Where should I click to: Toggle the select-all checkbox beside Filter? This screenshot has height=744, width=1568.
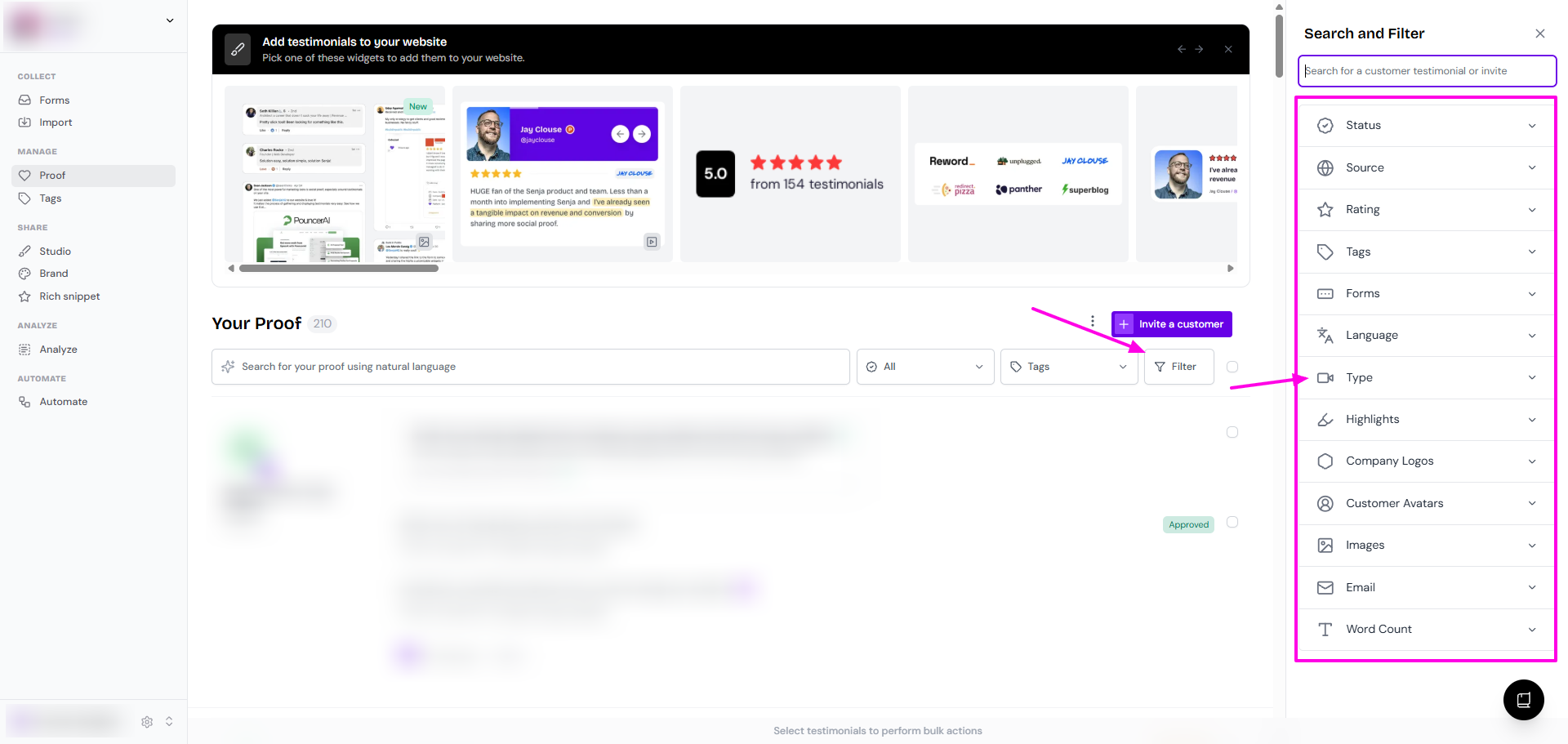[1232, 367]
